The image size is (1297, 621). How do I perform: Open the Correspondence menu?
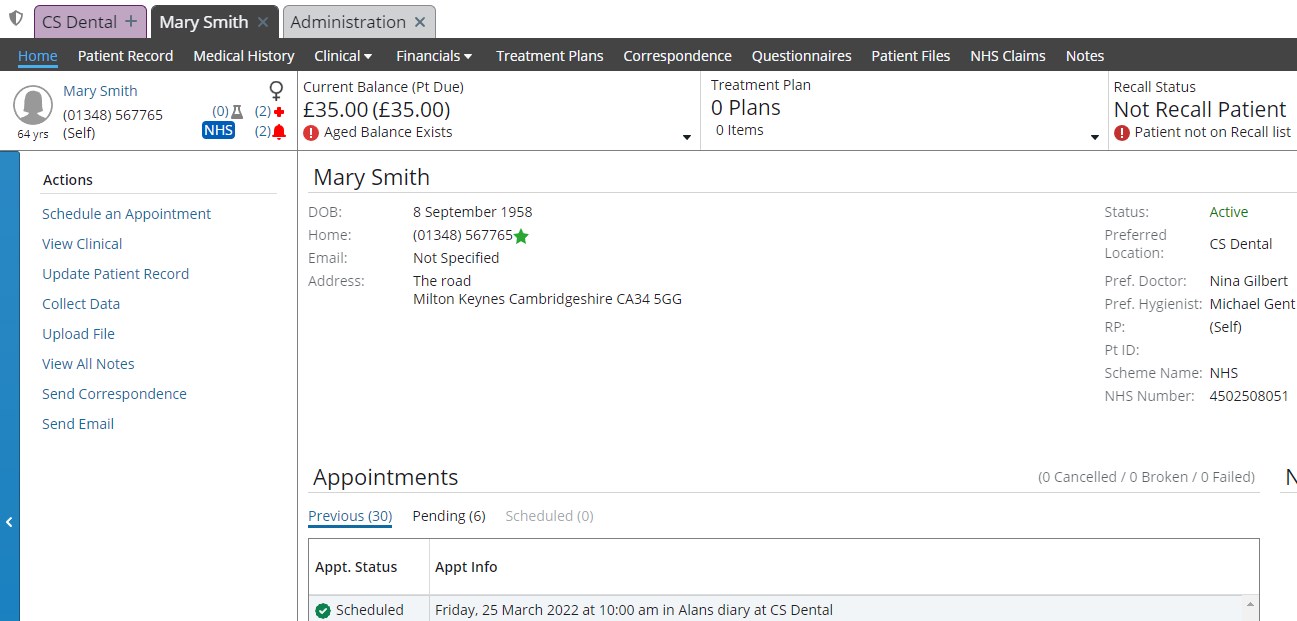click(x=678, y=56)
